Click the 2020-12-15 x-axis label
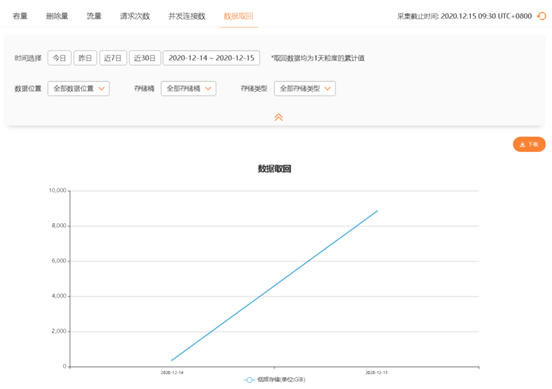The height and width of the screenshot is (389, 552). (x=377, y=372)
